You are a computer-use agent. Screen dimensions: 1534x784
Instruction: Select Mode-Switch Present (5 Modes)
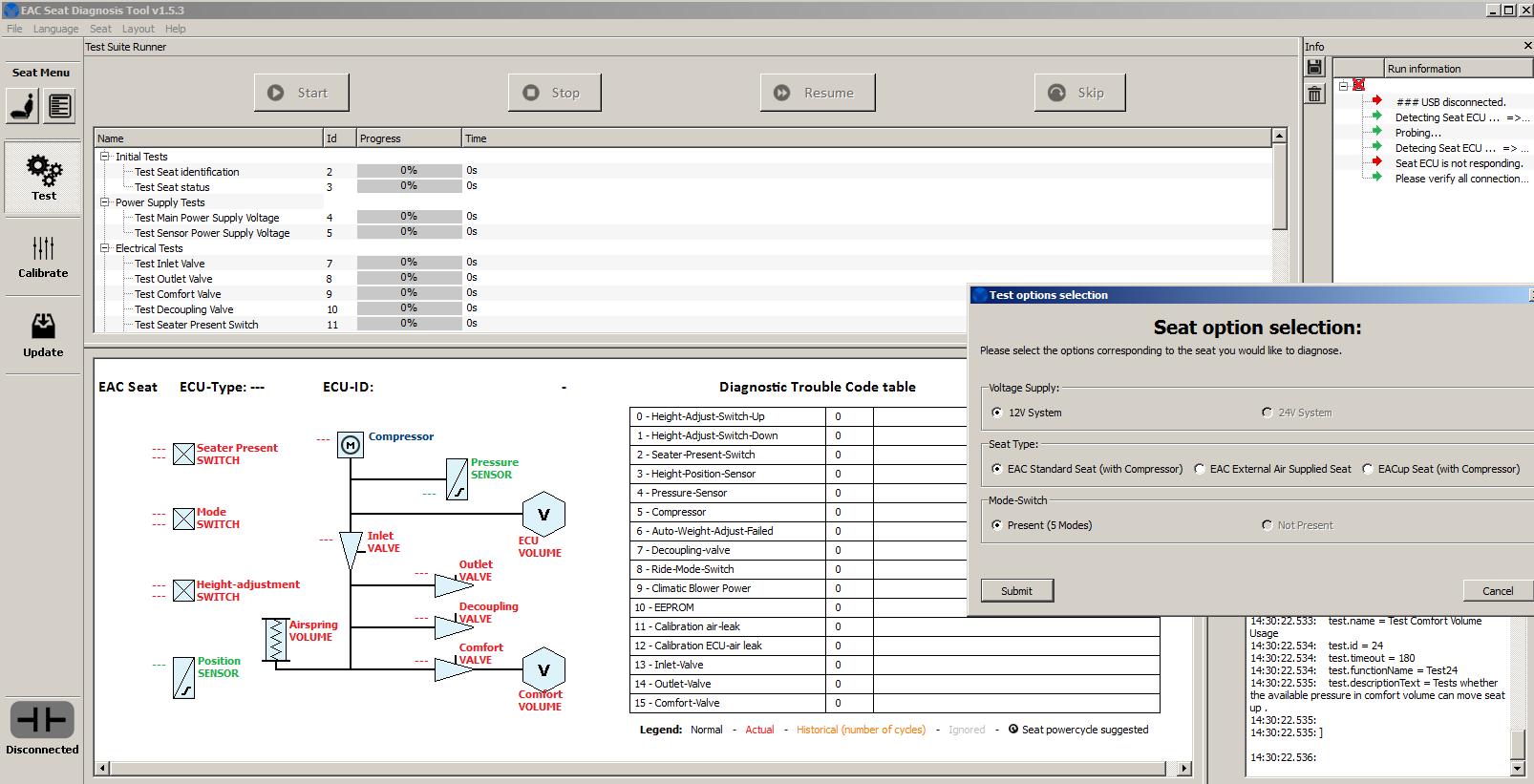tap(997, 525)
